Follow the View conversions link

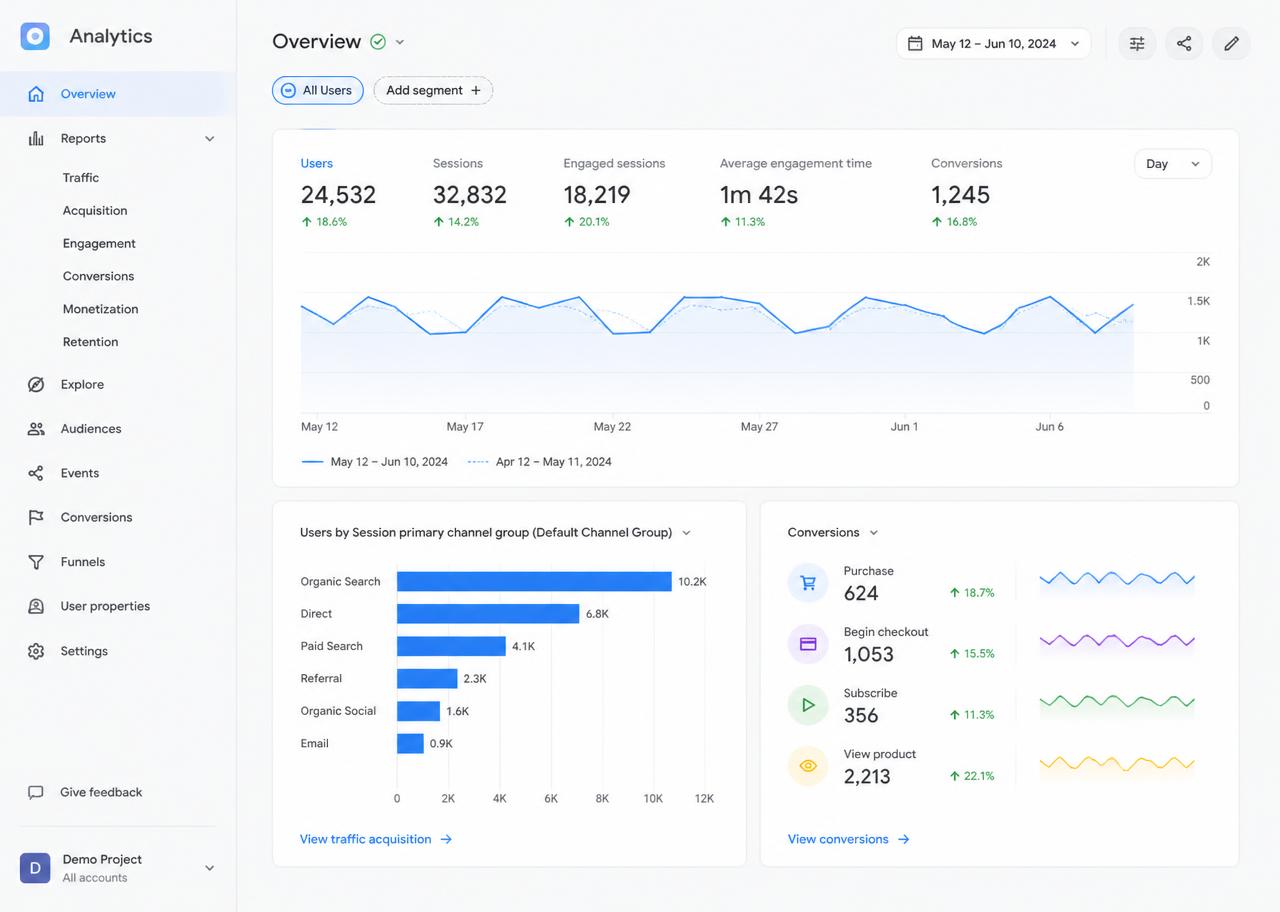click(x=848, y=839)
